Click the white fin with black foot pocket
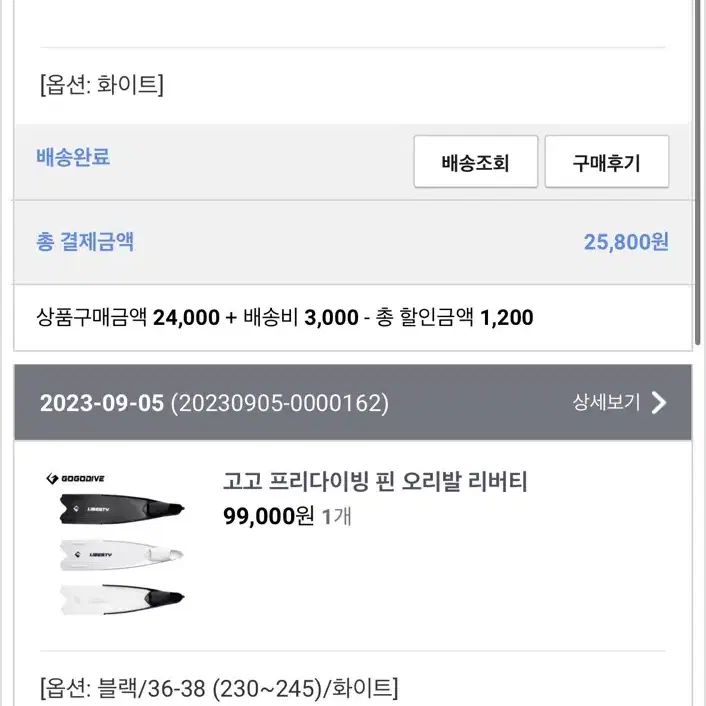The width and height of the screenshot is (706, 706). [122, 599]
